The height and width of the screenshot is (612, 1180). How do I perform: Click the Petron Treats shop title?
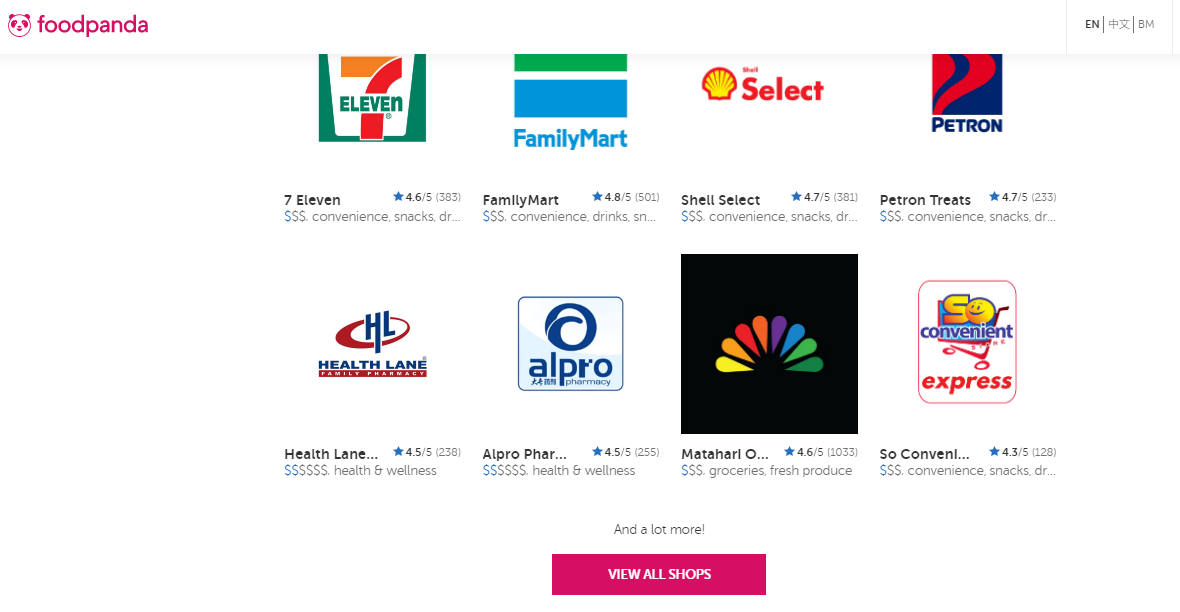[925, 200]
